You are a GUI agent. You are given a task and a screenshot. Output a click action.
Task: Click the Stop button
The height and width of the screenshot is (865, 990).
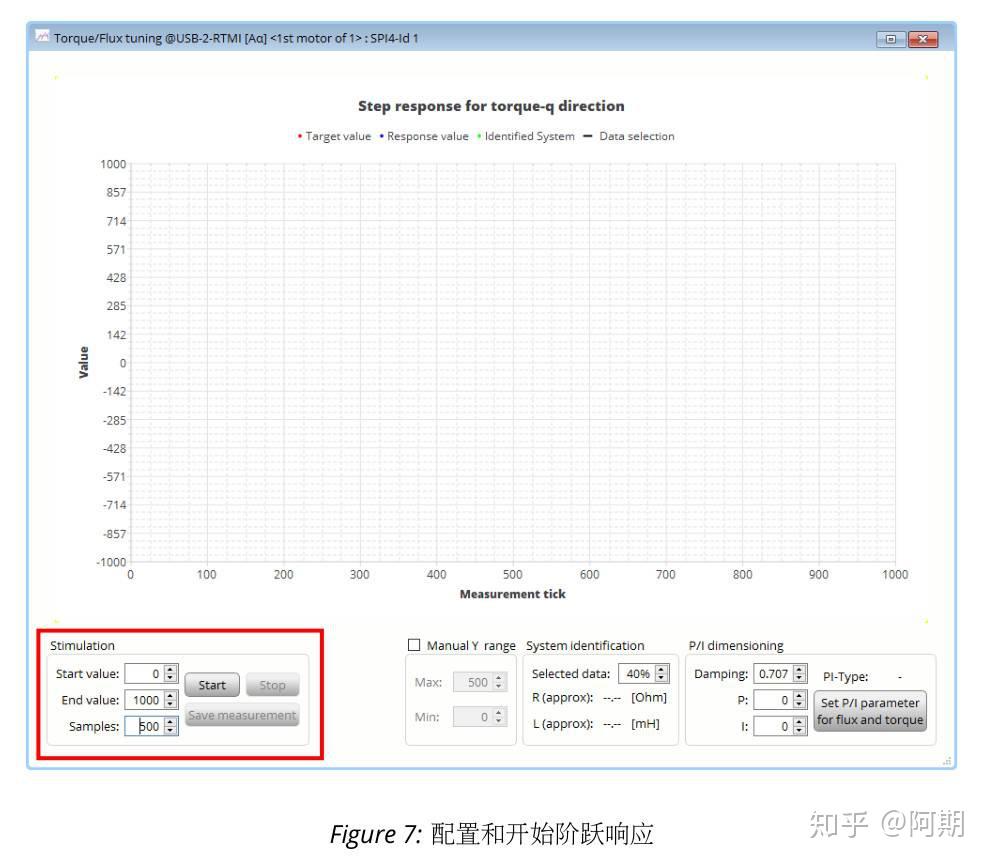click(x=272, y=685)
